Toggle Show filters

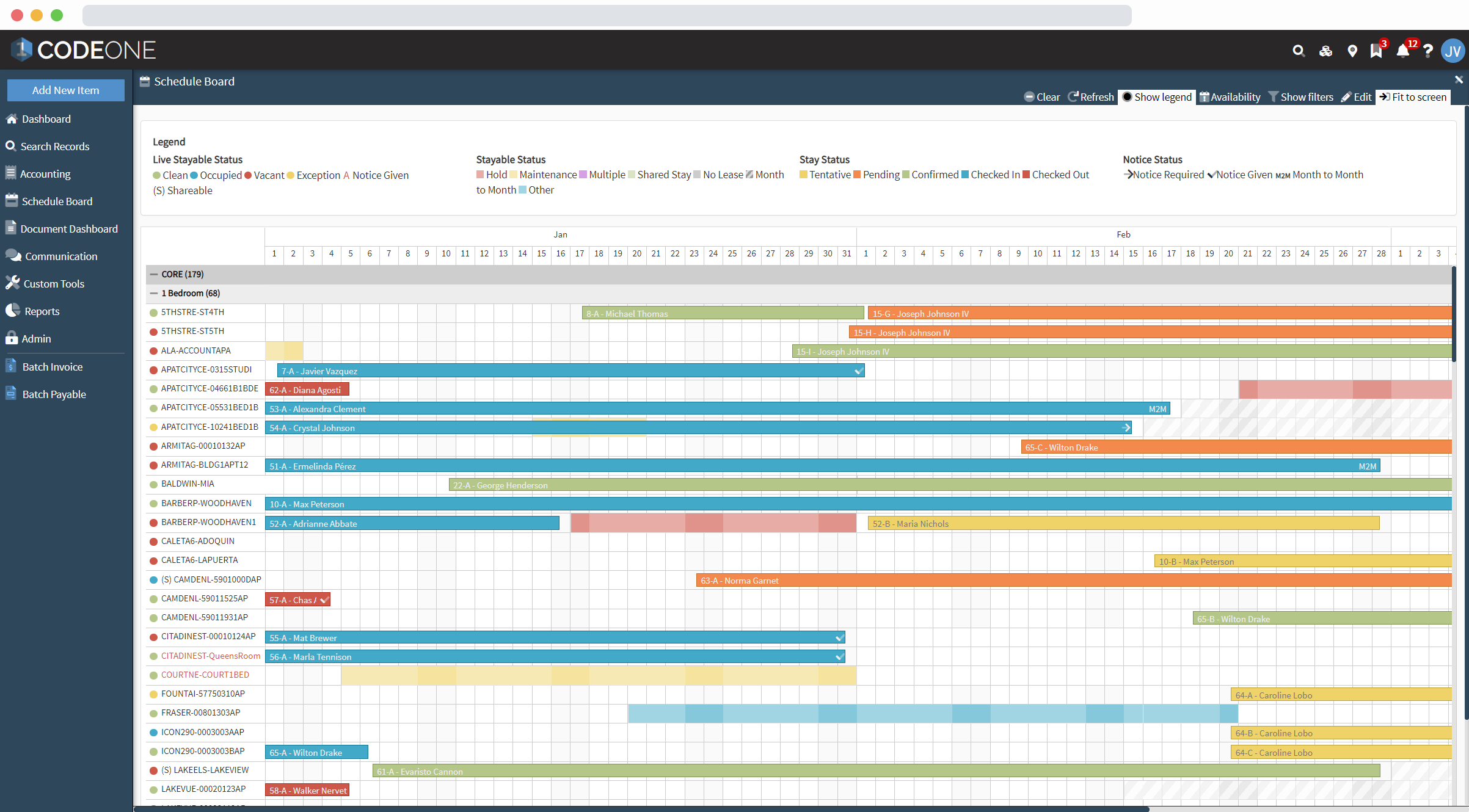(x=1301, y=97)
